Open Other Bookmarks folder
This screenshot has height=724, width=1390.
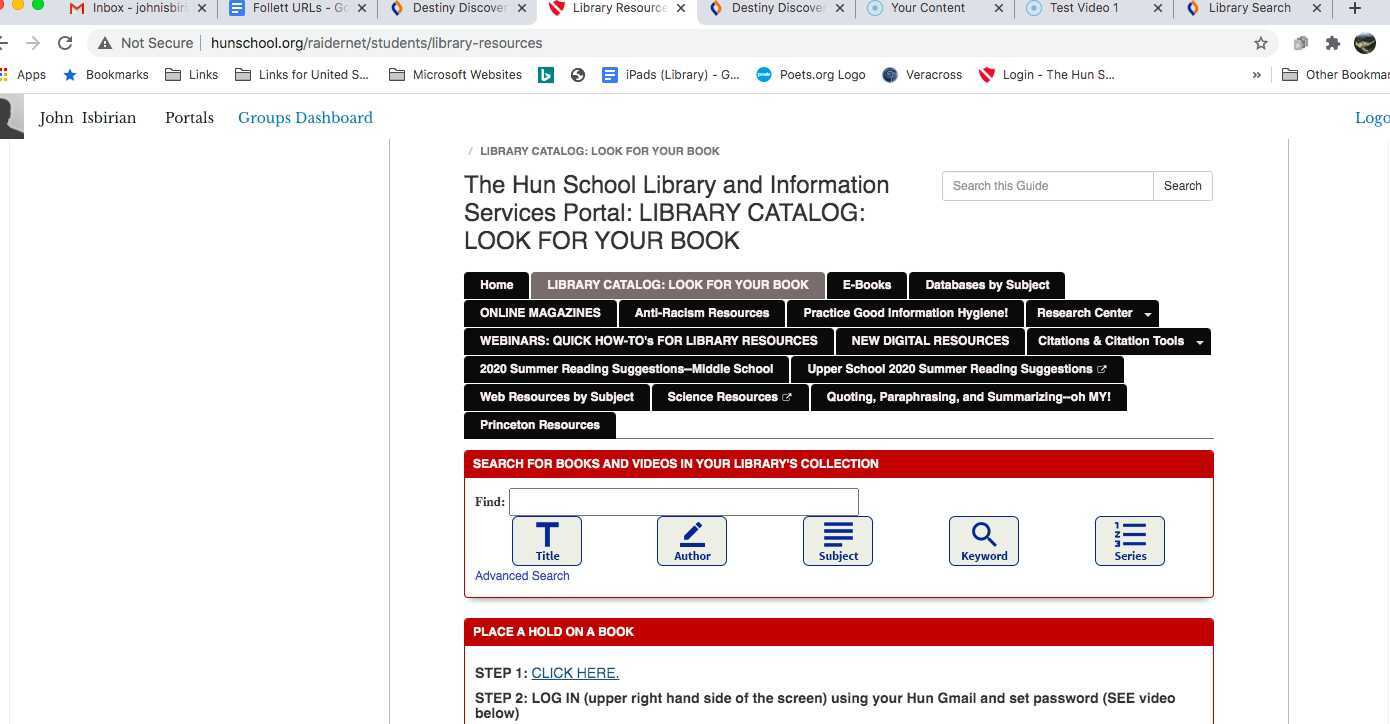click(1335, 74)
